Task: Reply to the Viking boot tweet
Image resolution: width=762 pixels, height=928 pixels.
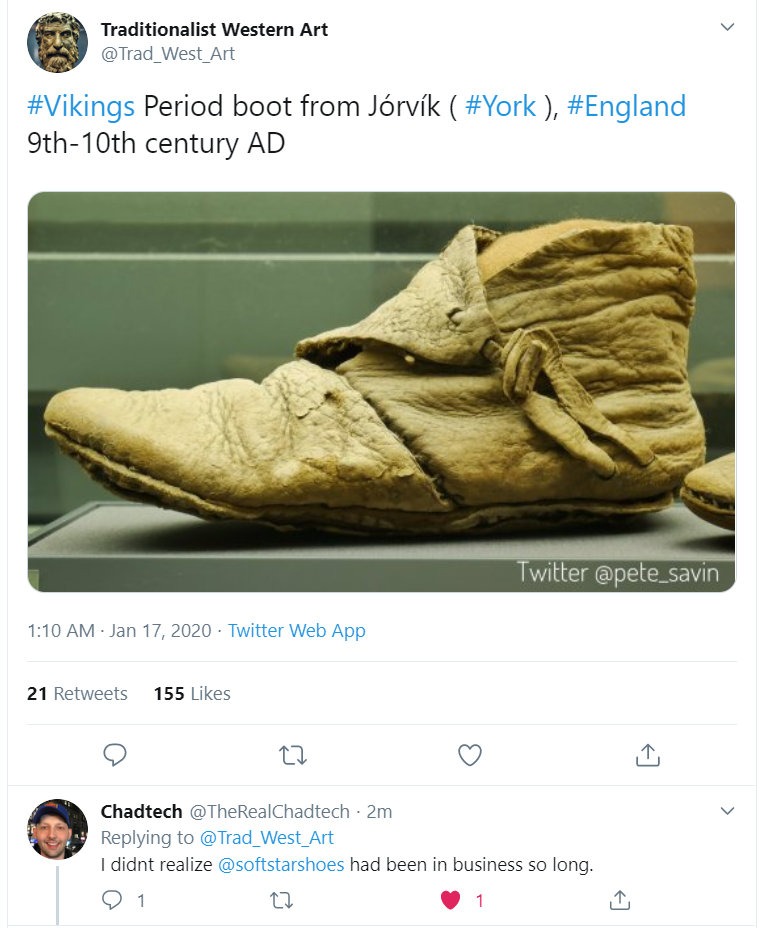Action: pos(115,754)
